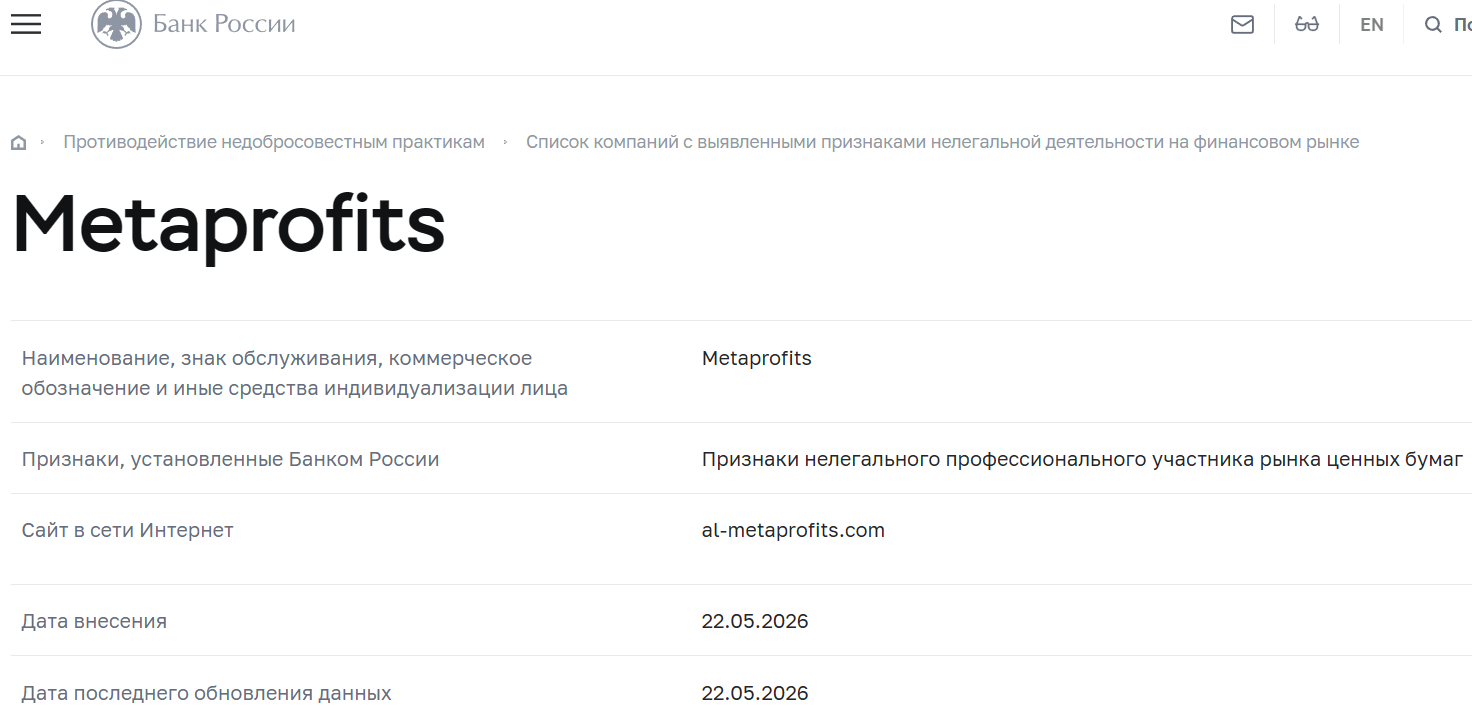
Task: Enable visually impaired version glasses icon
Action: pos(1307,25)
